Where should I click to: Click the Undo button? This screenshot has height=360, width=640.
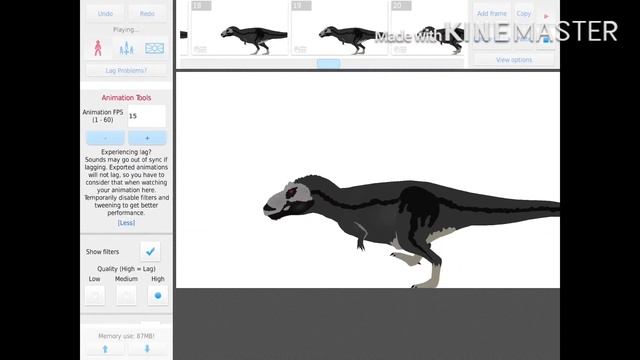pyautogui.click(x=105, y=13)
